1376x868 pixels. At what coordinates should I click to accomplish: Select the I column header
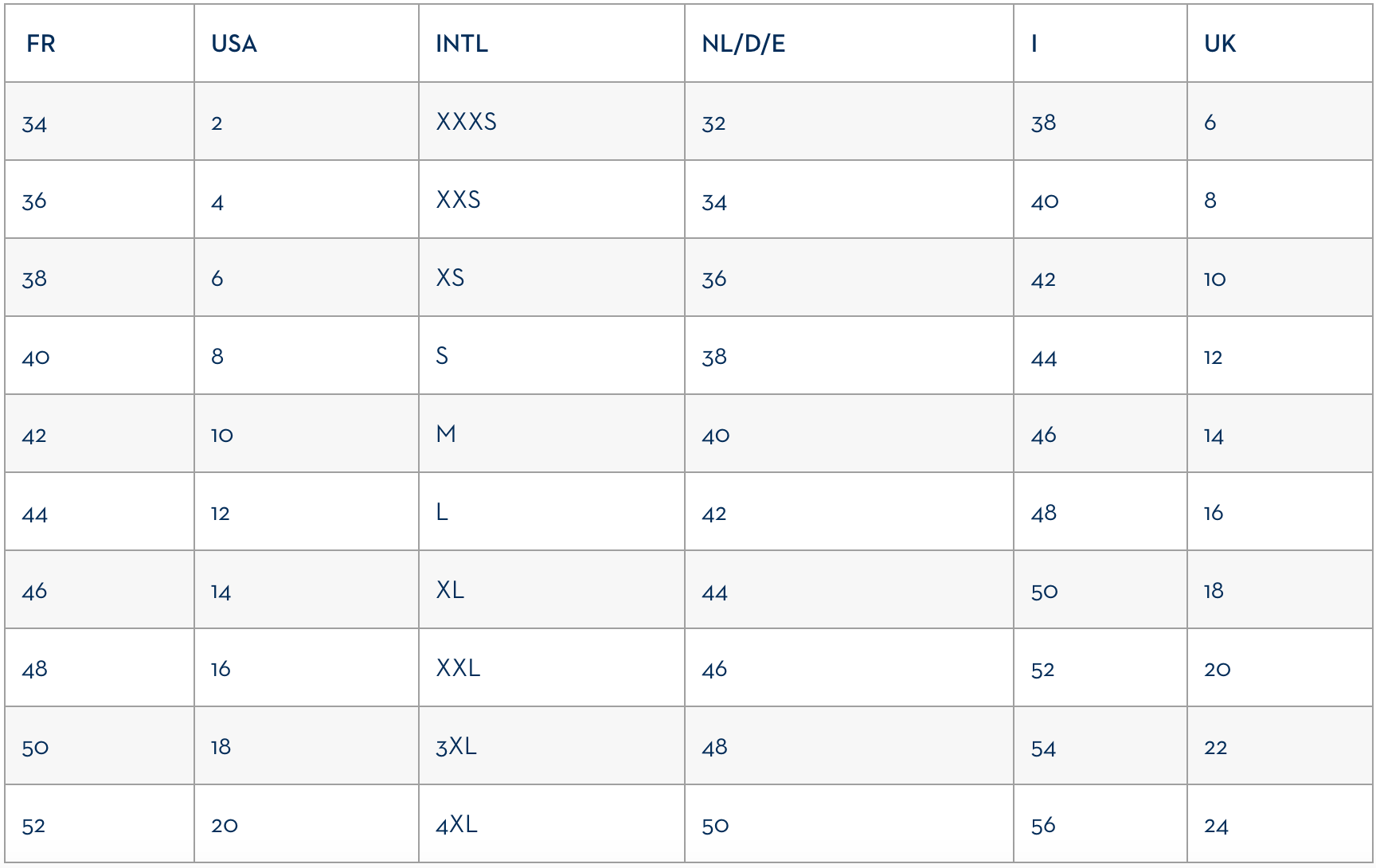tap(1034, 44)
